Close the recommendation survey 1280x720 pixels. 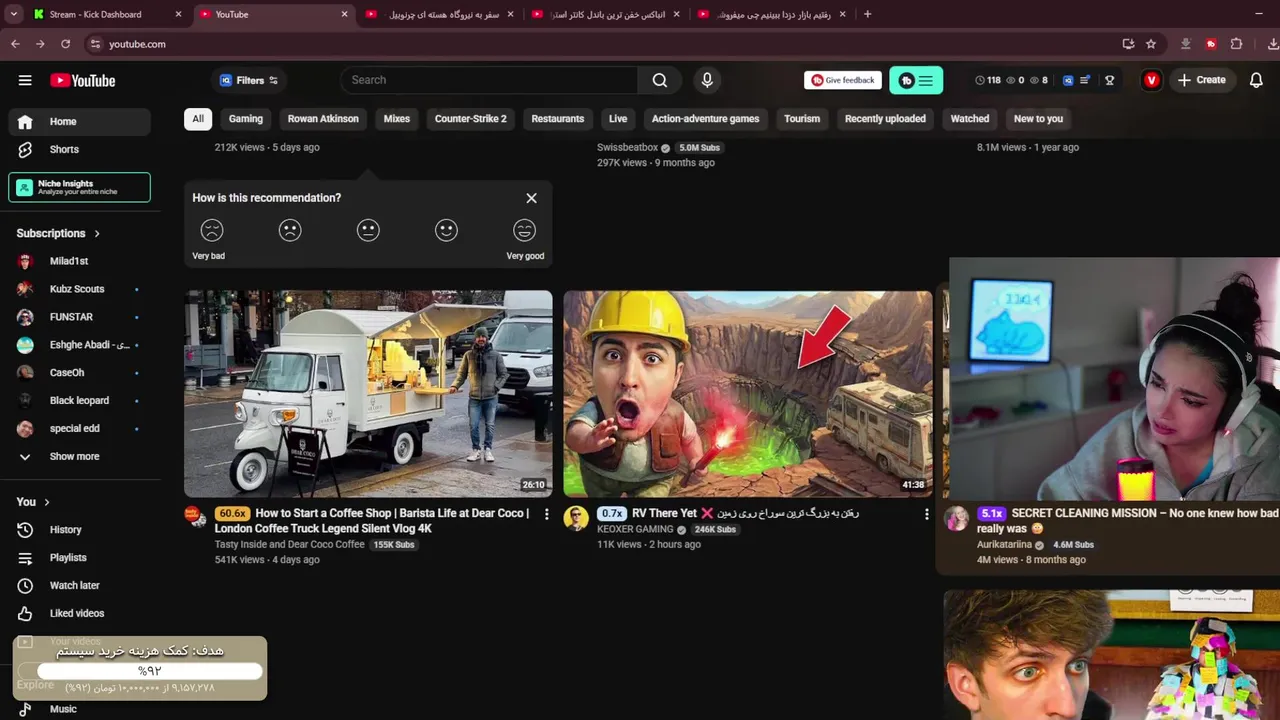pos(531,198)
